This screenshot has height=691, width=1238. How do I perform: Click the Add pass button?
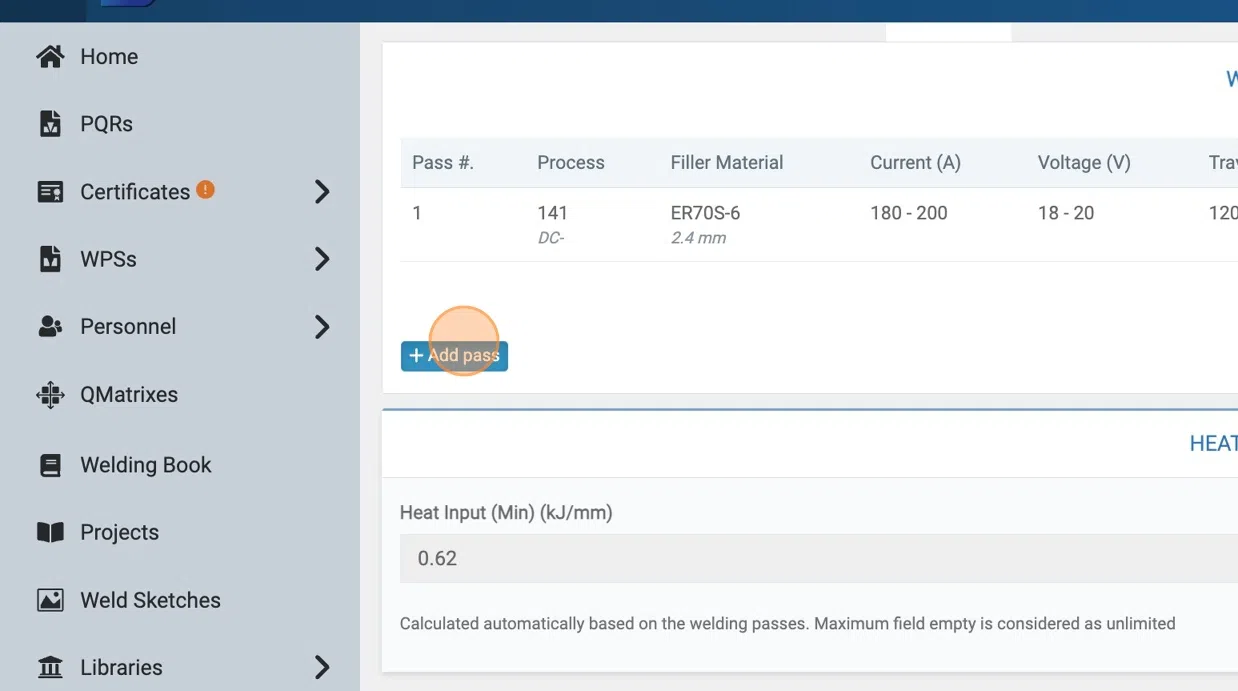(454, 356)
